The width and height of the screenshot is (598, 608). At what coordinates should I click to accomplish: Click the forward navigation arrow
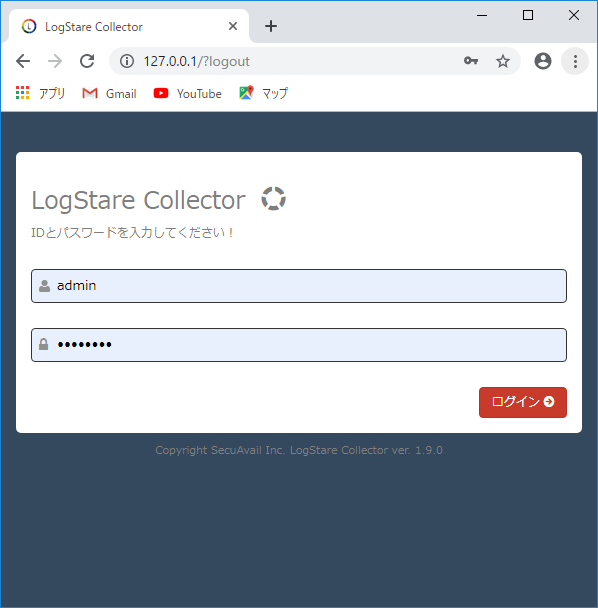(55, 61)
